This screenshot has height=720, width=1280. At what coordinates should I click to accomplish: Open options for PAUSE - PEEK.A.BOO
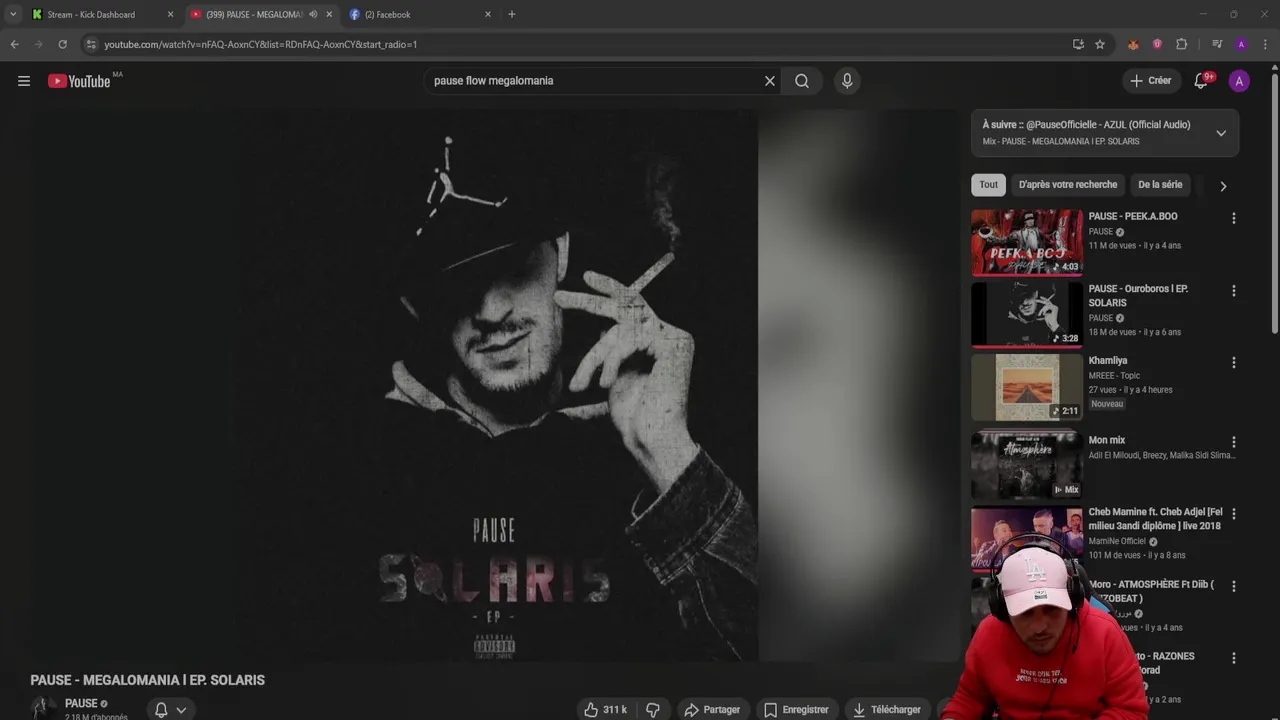pos(1233,218)
